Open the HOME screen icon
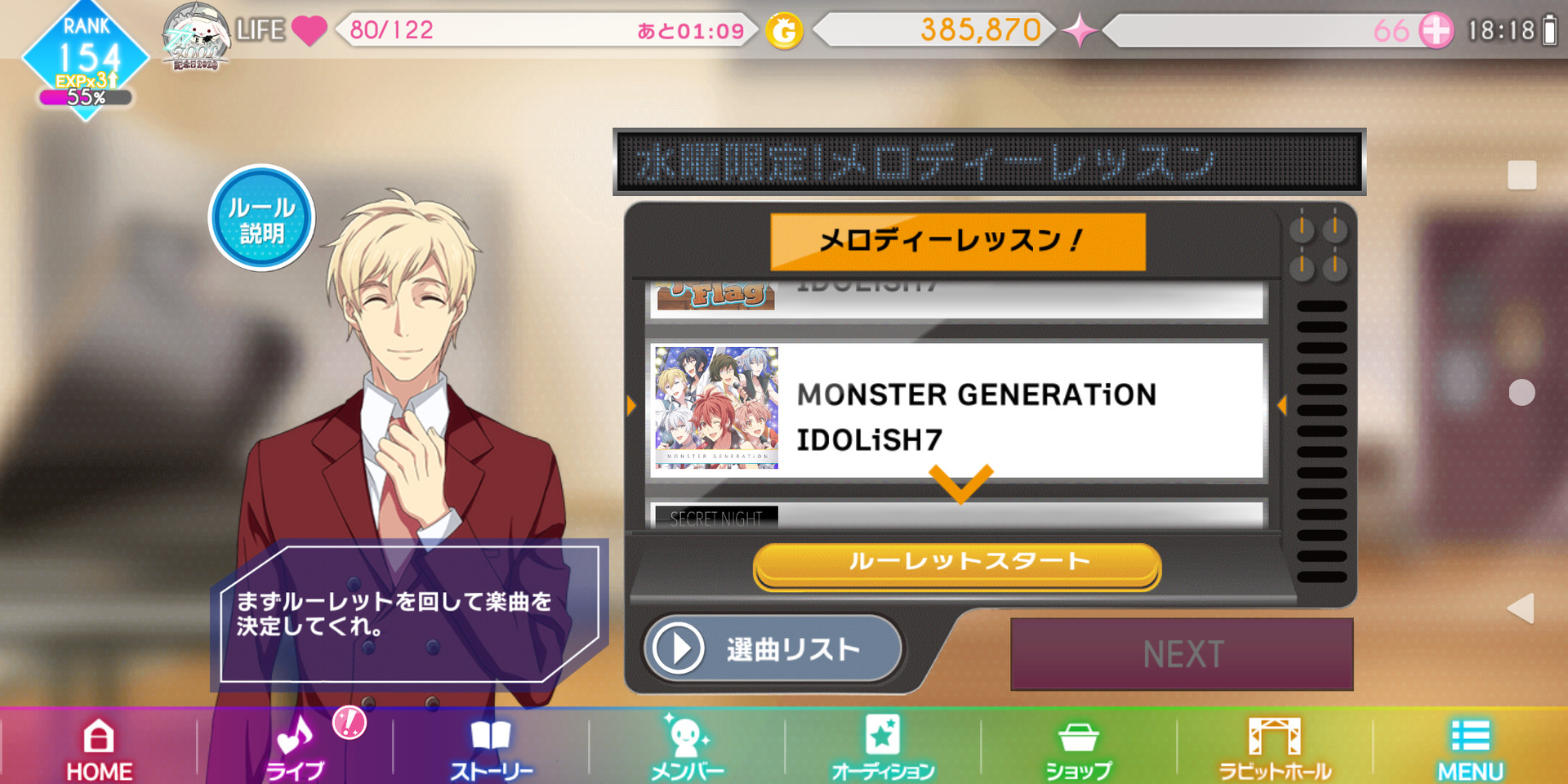 (x=99, y=737)
